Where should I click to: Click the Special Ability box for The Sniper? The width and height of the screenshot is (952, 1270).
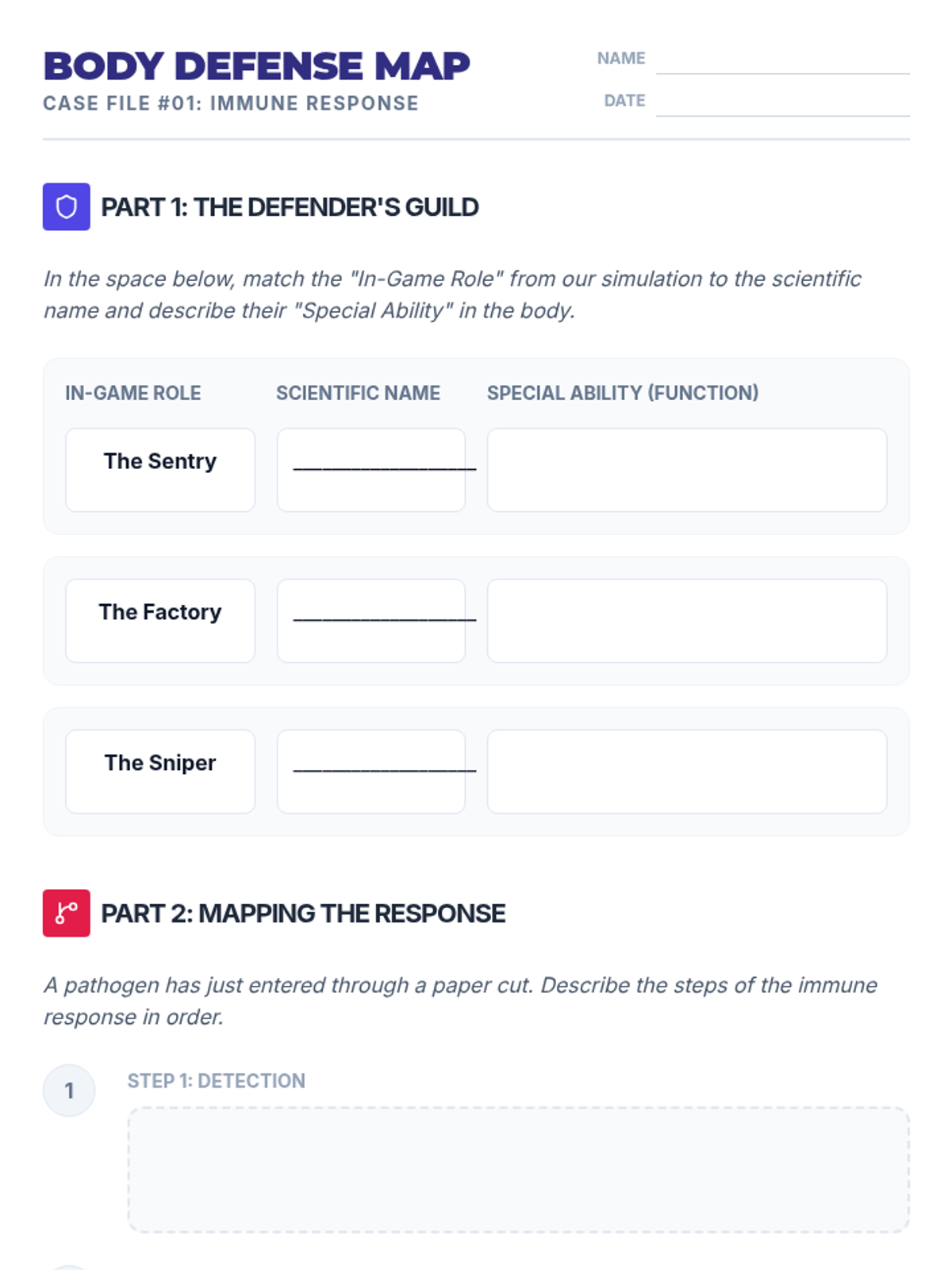click(x=687, y=772)
